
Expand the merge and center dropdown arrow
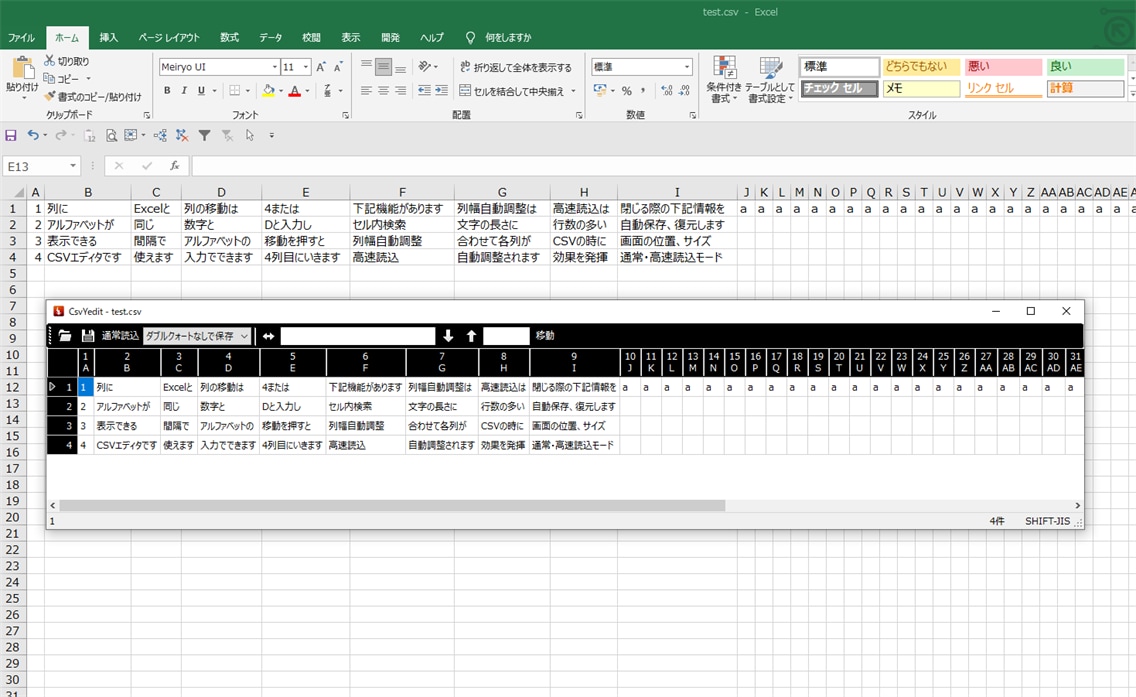pyautogui.click(x=573, y=91)
